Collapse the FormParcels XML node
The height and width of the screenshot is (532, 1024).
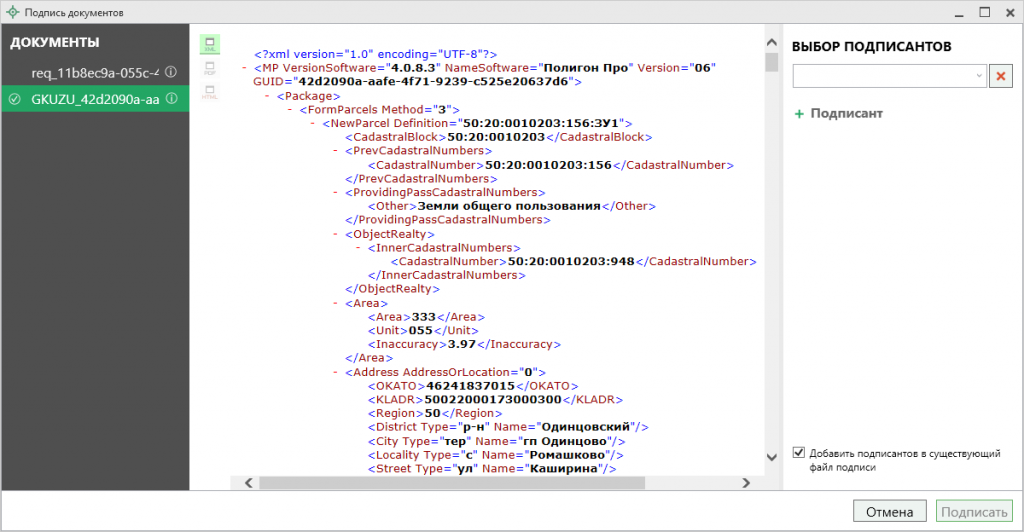290,110
